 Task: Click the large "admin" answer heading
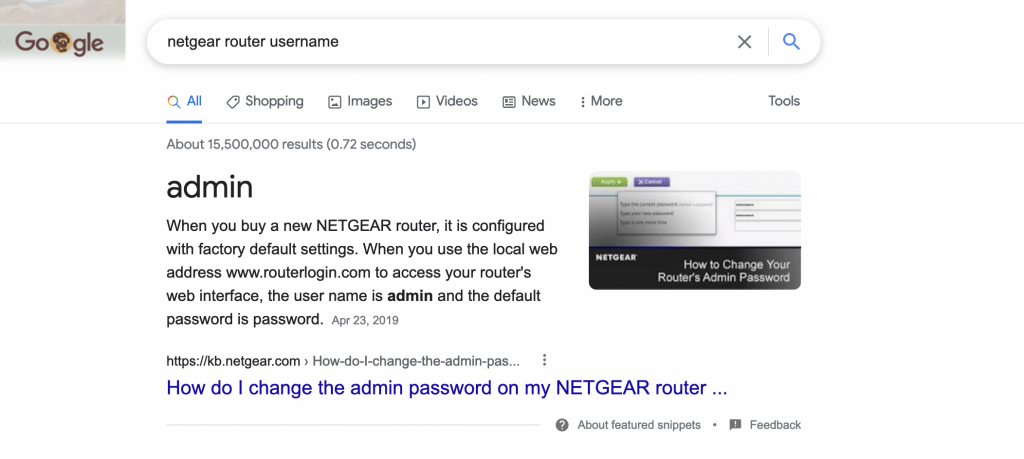210,187
